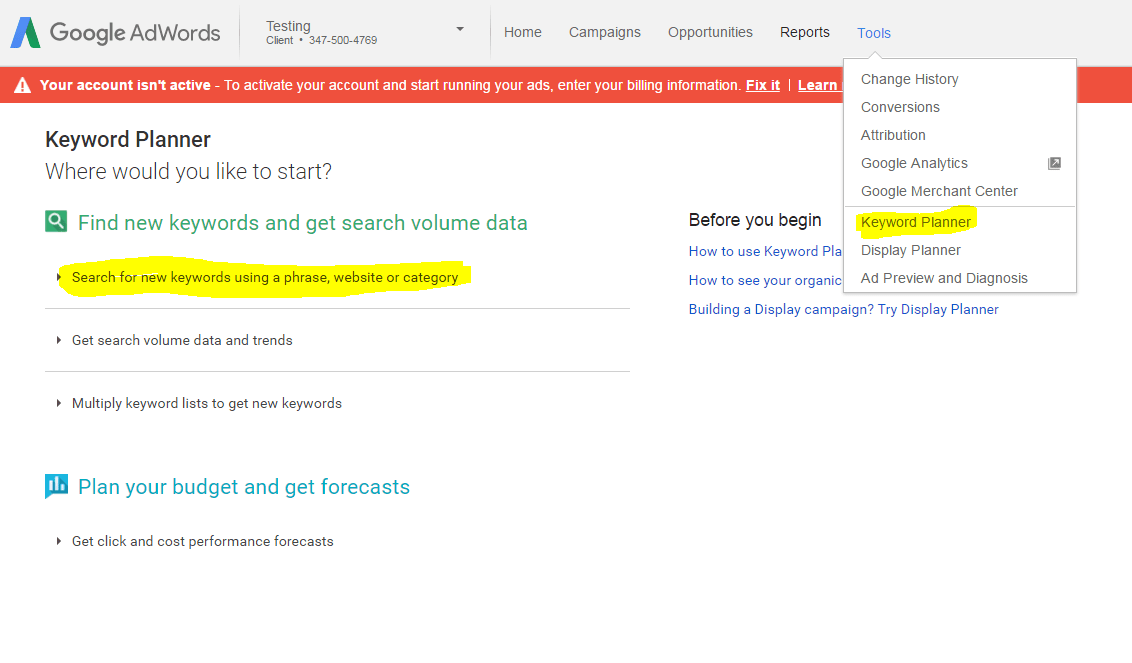The height and width of the screenshot is (663, 1132).
Task: Select Conversions in the Tools menu
Action: [x=900, y=108]
